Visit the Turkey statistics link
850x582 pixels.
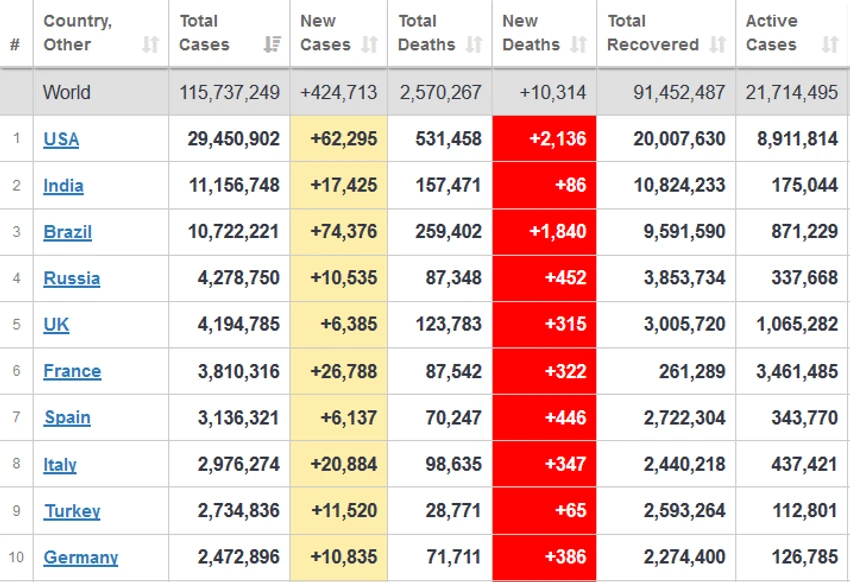click(72, 511)
